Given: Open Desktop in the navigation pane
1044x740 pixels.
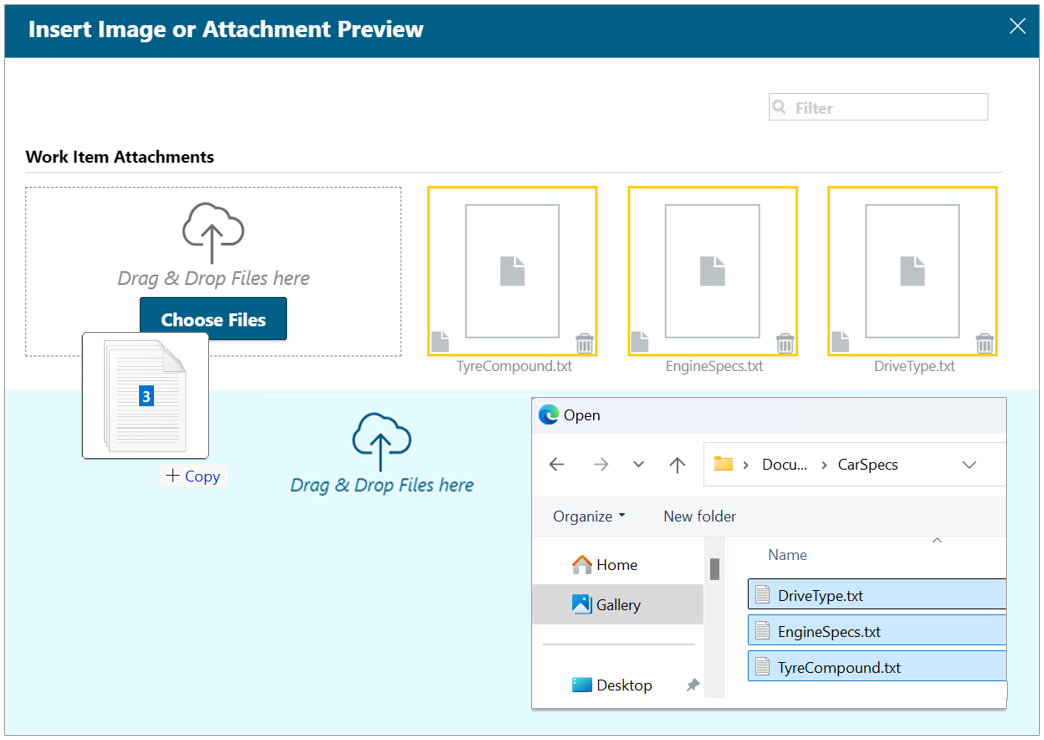Looking at the screenshot, I should pyautogui.click(x=612, y=685).
